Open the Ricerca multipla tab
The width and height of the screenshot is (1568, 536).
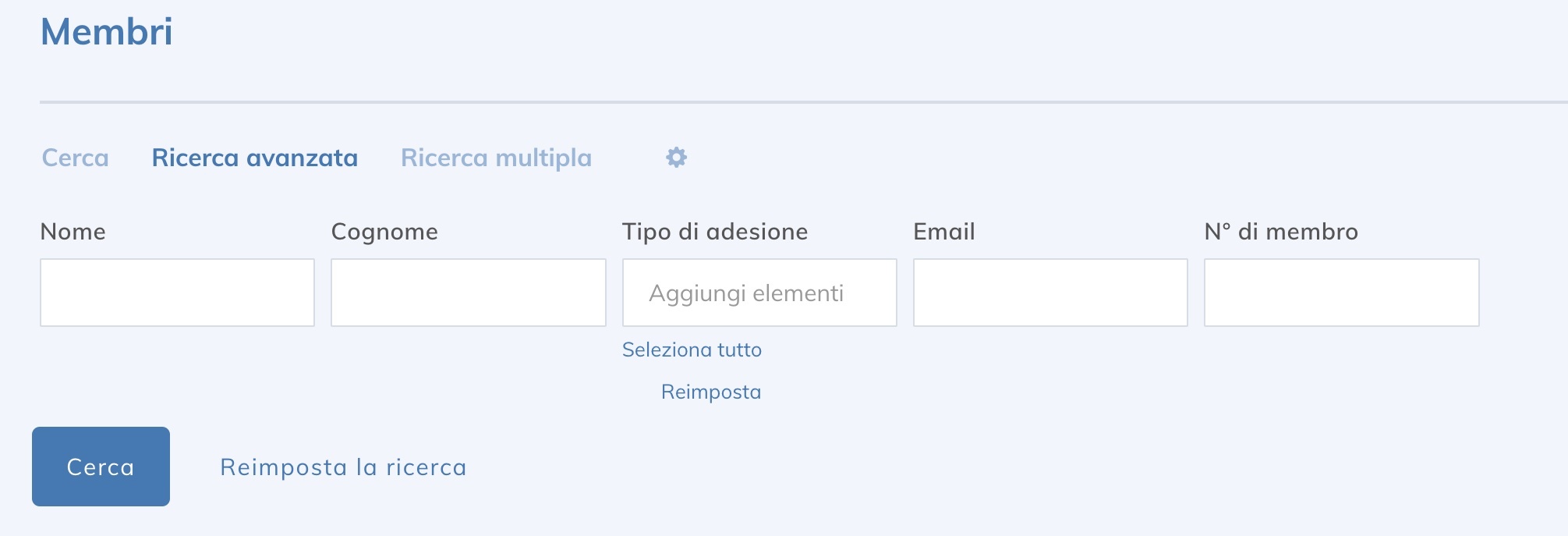496,158
